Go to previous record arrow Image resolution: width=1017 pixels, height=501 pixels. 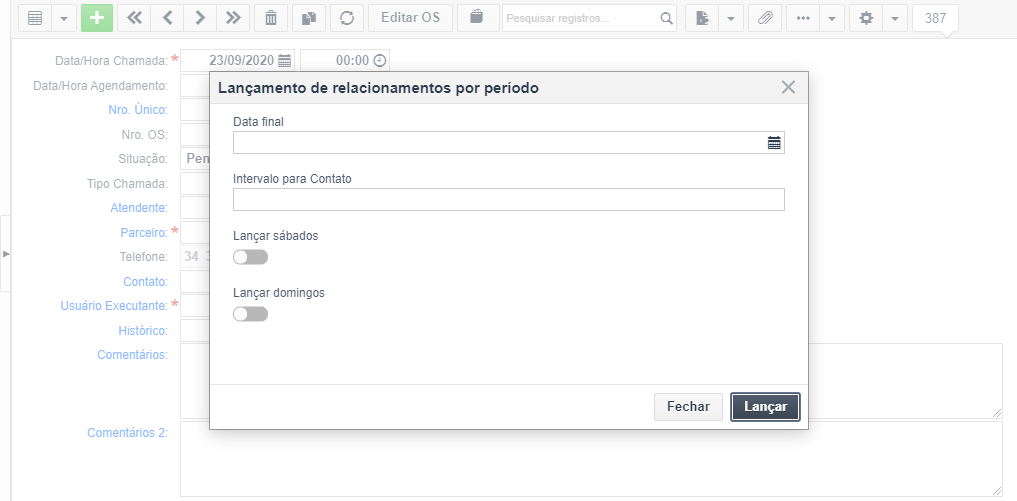pos(167,18)
